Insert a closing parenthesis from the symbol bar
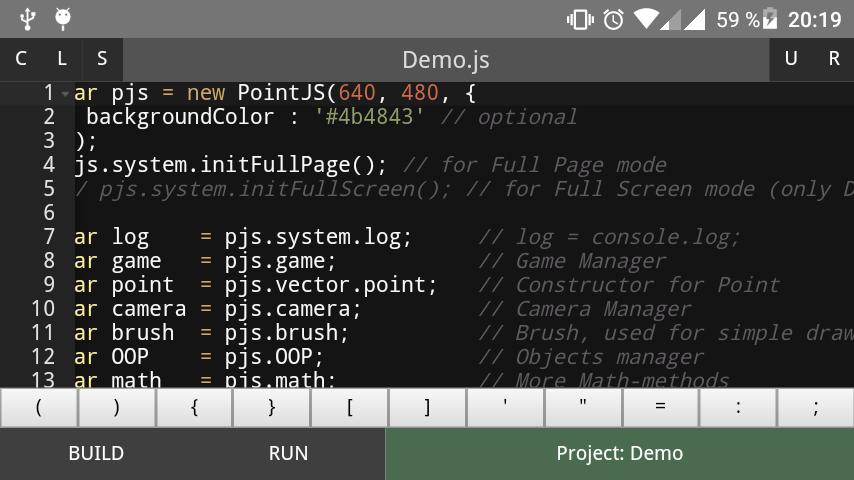Screen dimensions: 854x480 pos(117,408)
